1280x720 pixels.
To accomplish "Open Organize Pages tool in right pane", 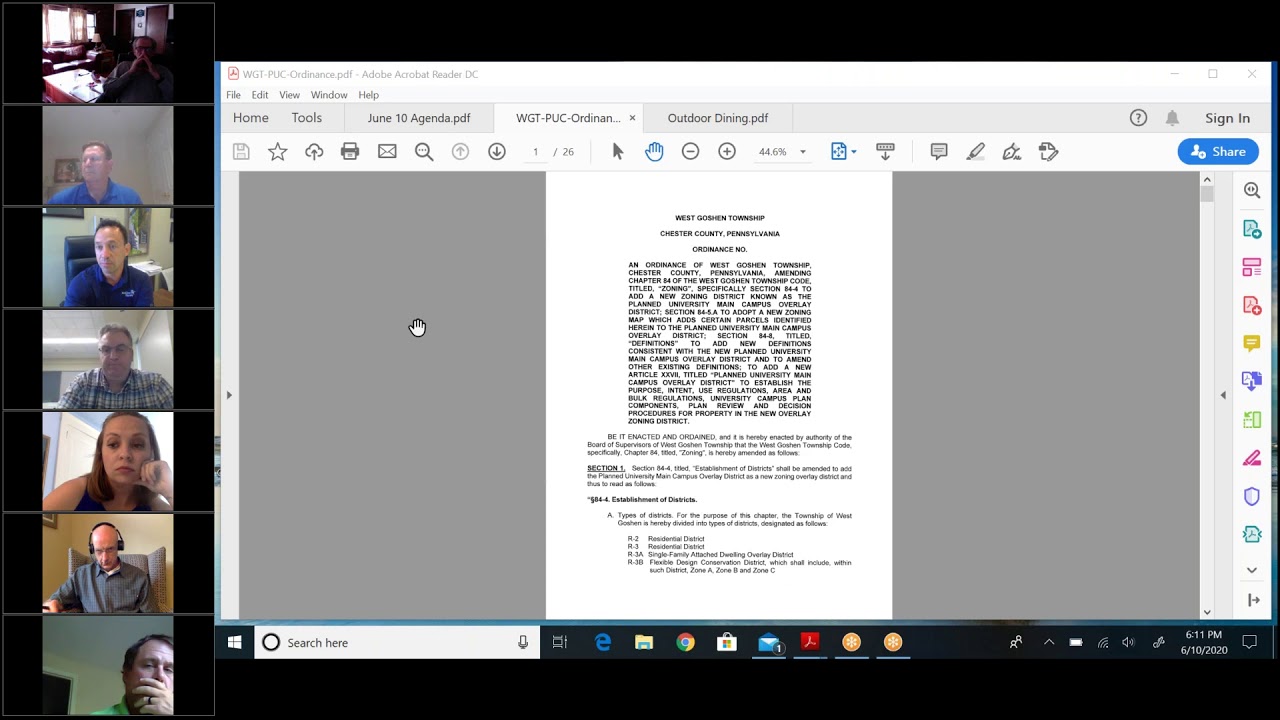I will [x=1252, y=267].
